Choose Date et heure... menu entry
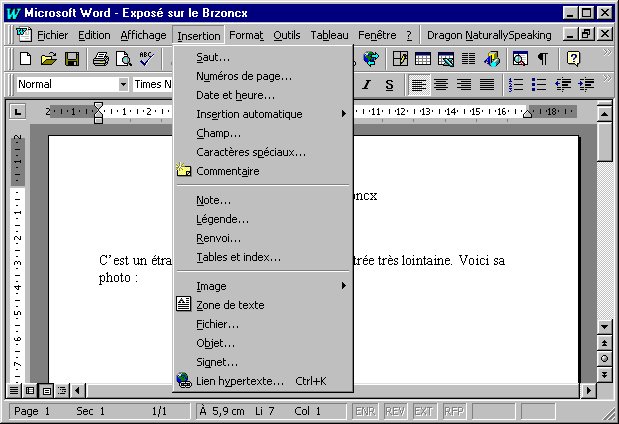Viewport: 619px width, 424px height. pos(263,95)
